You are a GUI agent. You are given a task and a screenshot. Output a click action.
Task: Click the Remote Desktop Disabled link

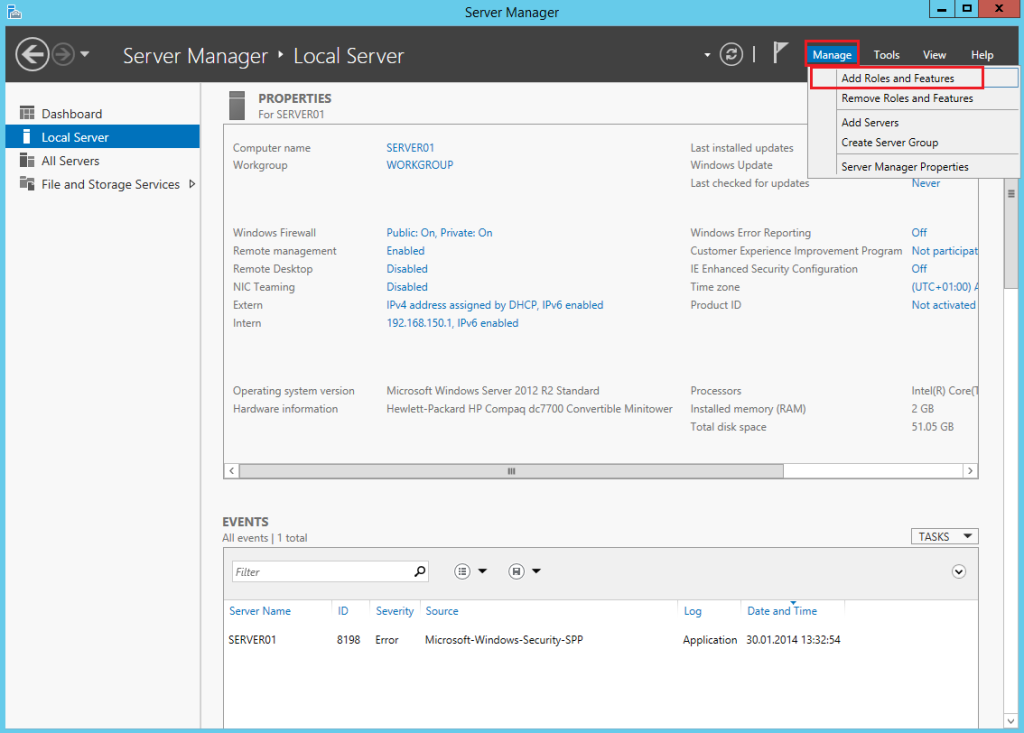[407, 269]
